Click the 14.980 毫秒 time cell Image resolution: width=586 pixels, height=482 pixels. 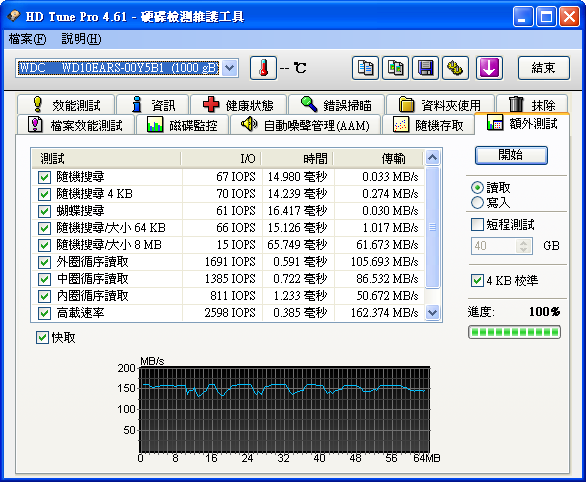[297, 177]
